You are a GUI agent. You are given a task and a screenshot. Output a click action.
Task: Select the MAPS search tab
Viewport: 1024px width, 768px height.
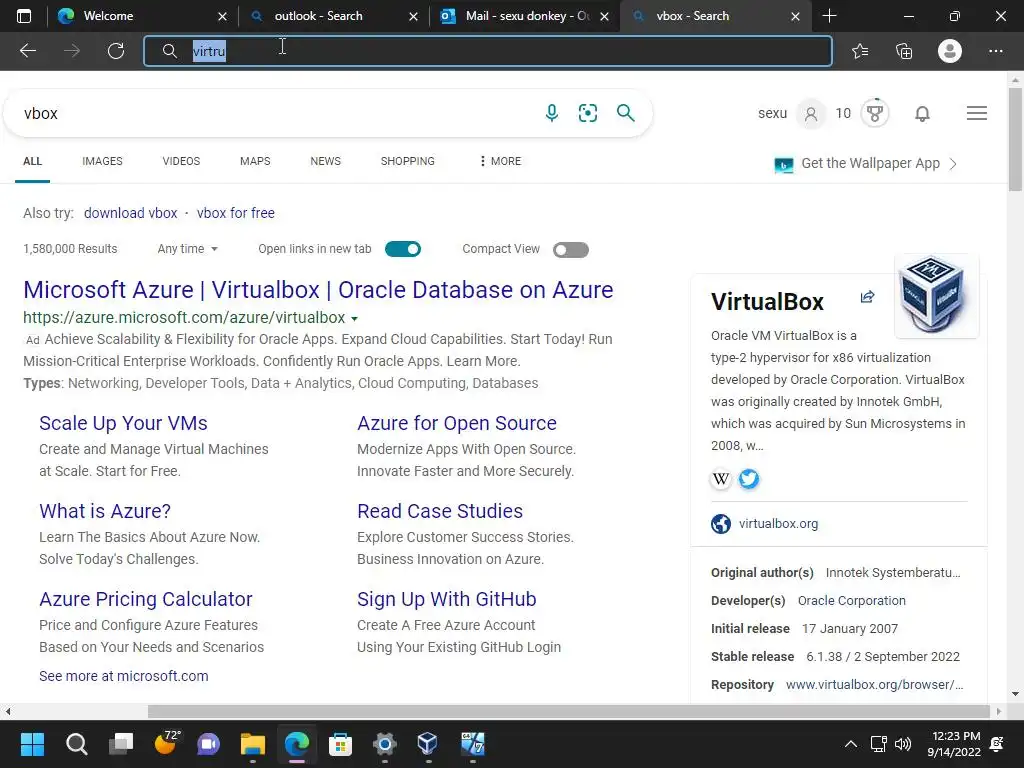tap(255, 161)
